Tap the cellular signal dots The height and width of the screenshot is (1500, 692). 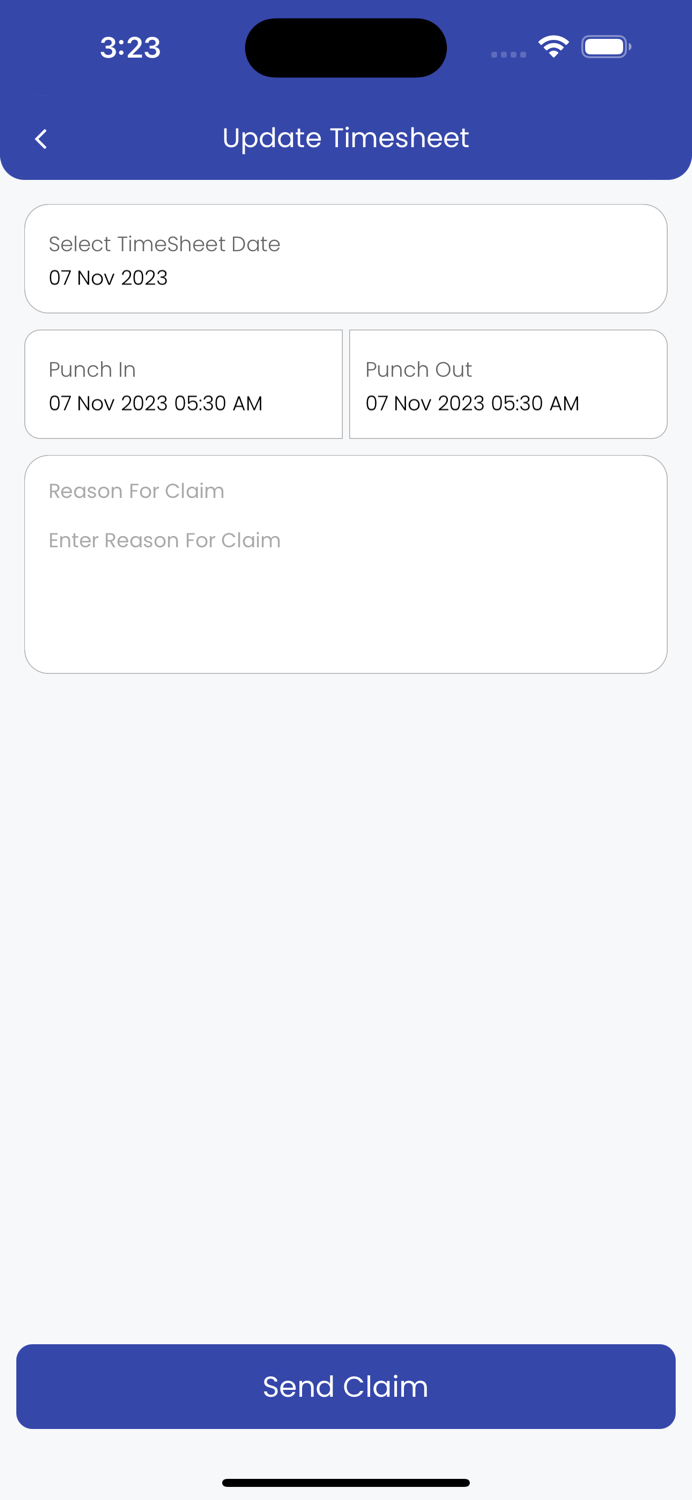pos(508,55)
